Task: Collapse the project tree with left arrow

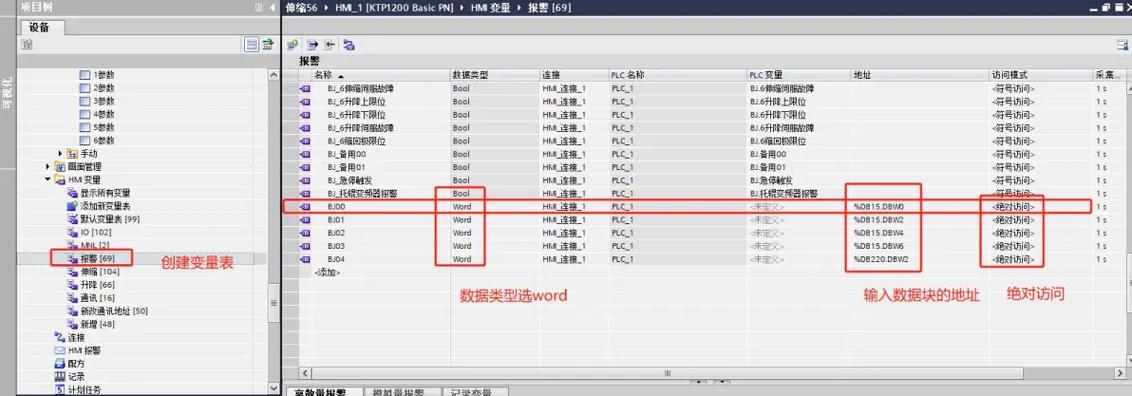Action: pyautogui.click(x=272, y=7)
